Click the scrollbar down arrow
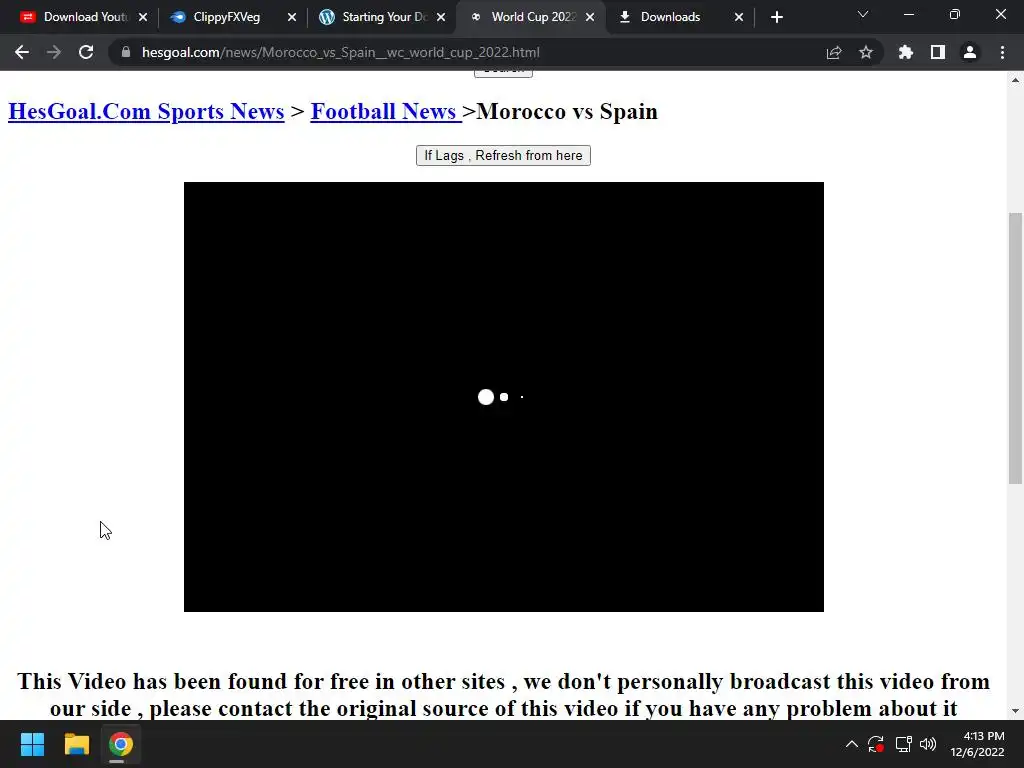Screen dimensions: 1024x768 (x=1015, y=711)
